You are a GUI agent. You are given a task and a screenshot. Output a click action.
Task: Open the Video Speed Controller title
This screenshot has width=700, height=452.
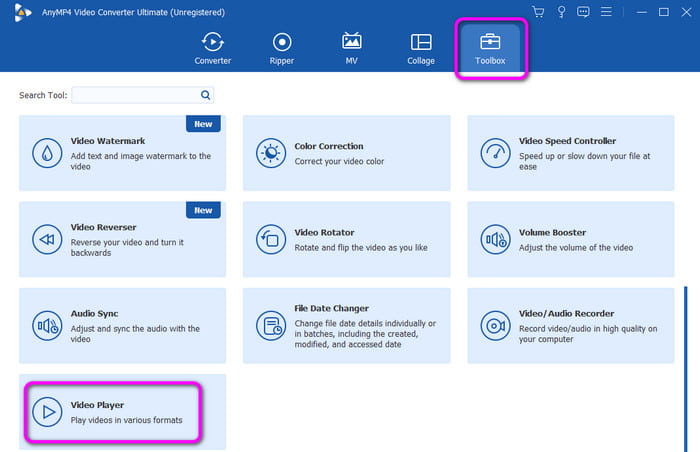(x=567, y=141)
